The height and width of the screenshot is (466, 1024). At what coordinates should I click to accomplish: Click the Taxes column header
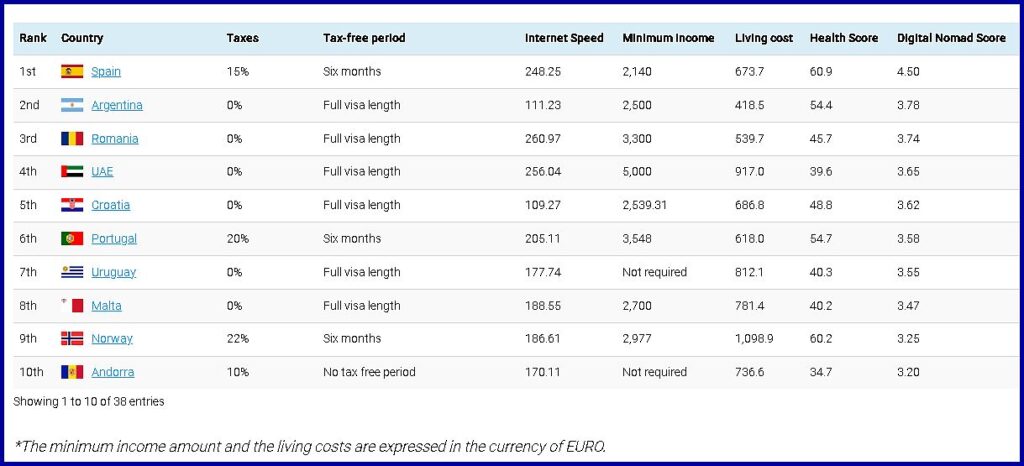click(x=242, y=38)
